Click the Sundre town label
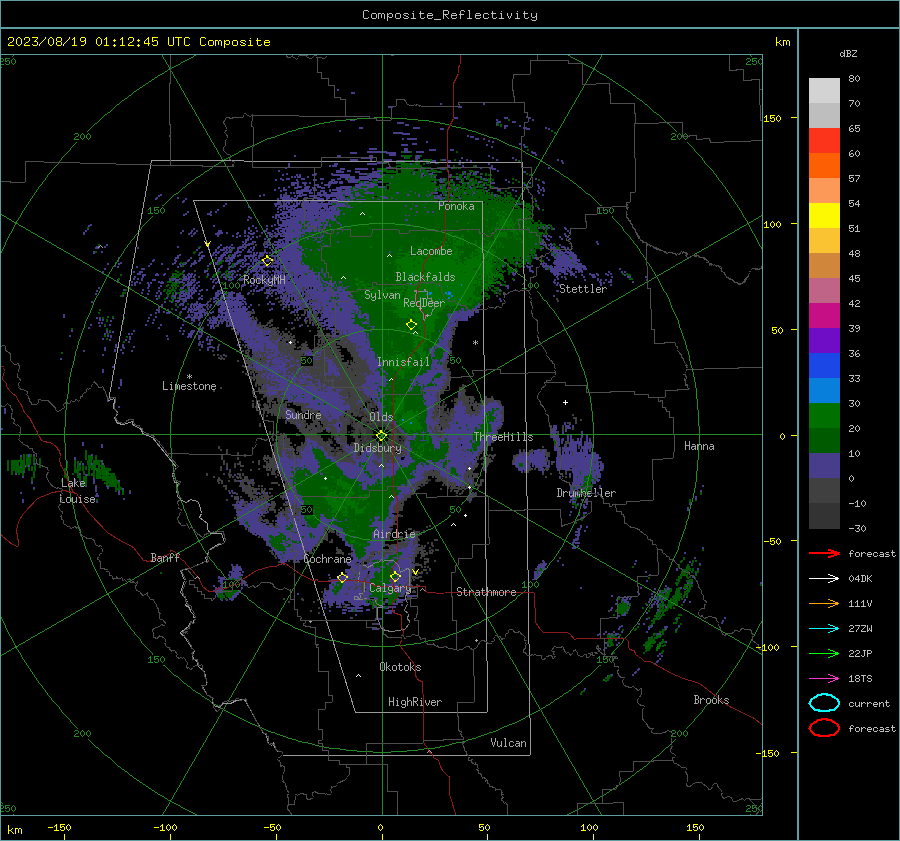This screenshot has width=900, height=841. (x=303, y=414)
